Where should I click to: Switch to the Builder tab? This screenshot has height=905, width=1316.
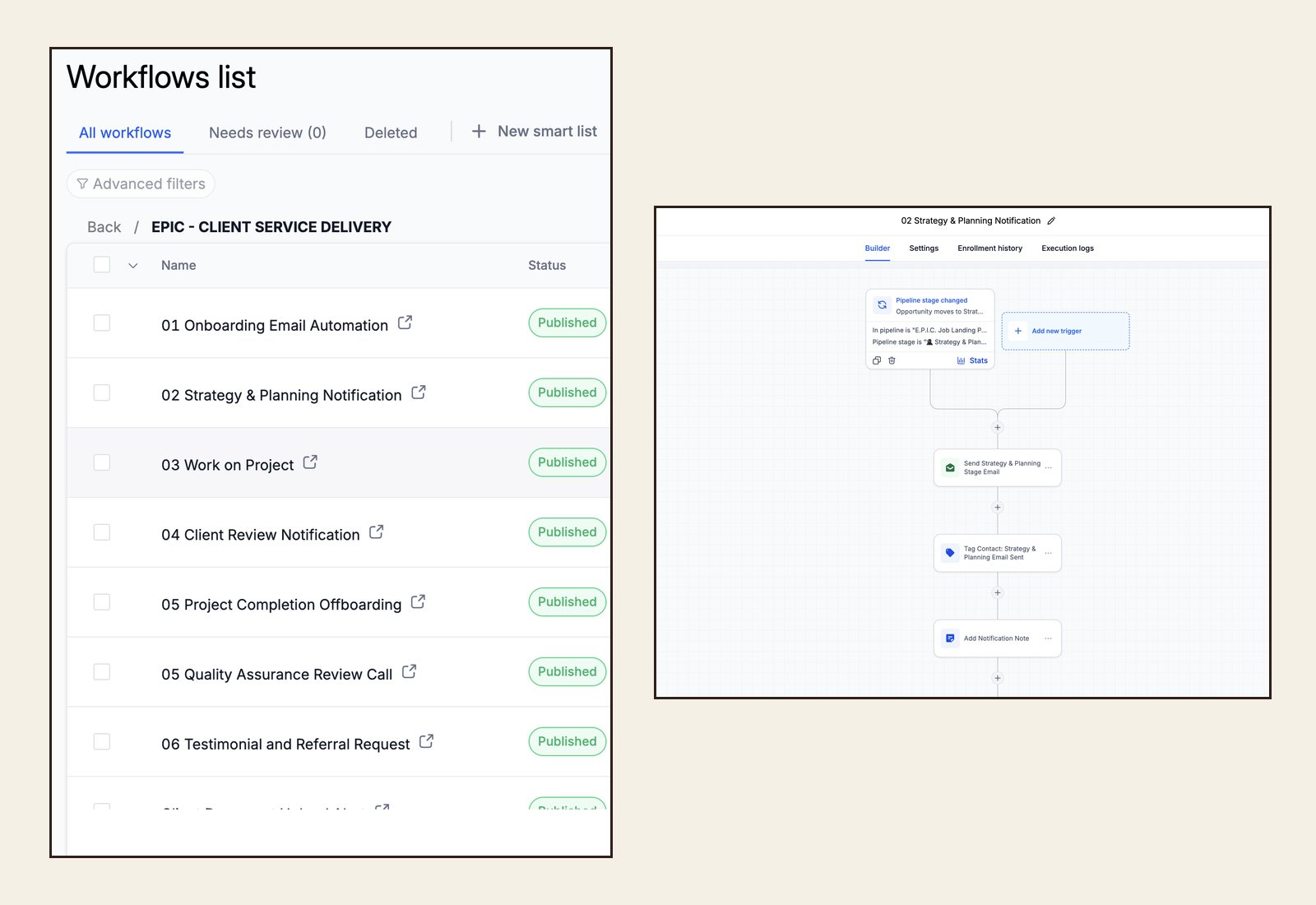(x=878, y=248)
